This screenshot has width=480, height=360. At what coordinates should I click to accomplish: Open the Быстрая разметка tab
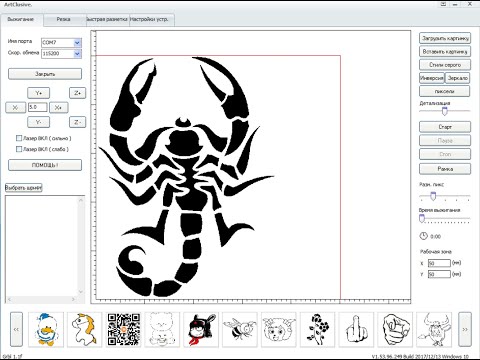pyautogui.click(x=108, y=19)
